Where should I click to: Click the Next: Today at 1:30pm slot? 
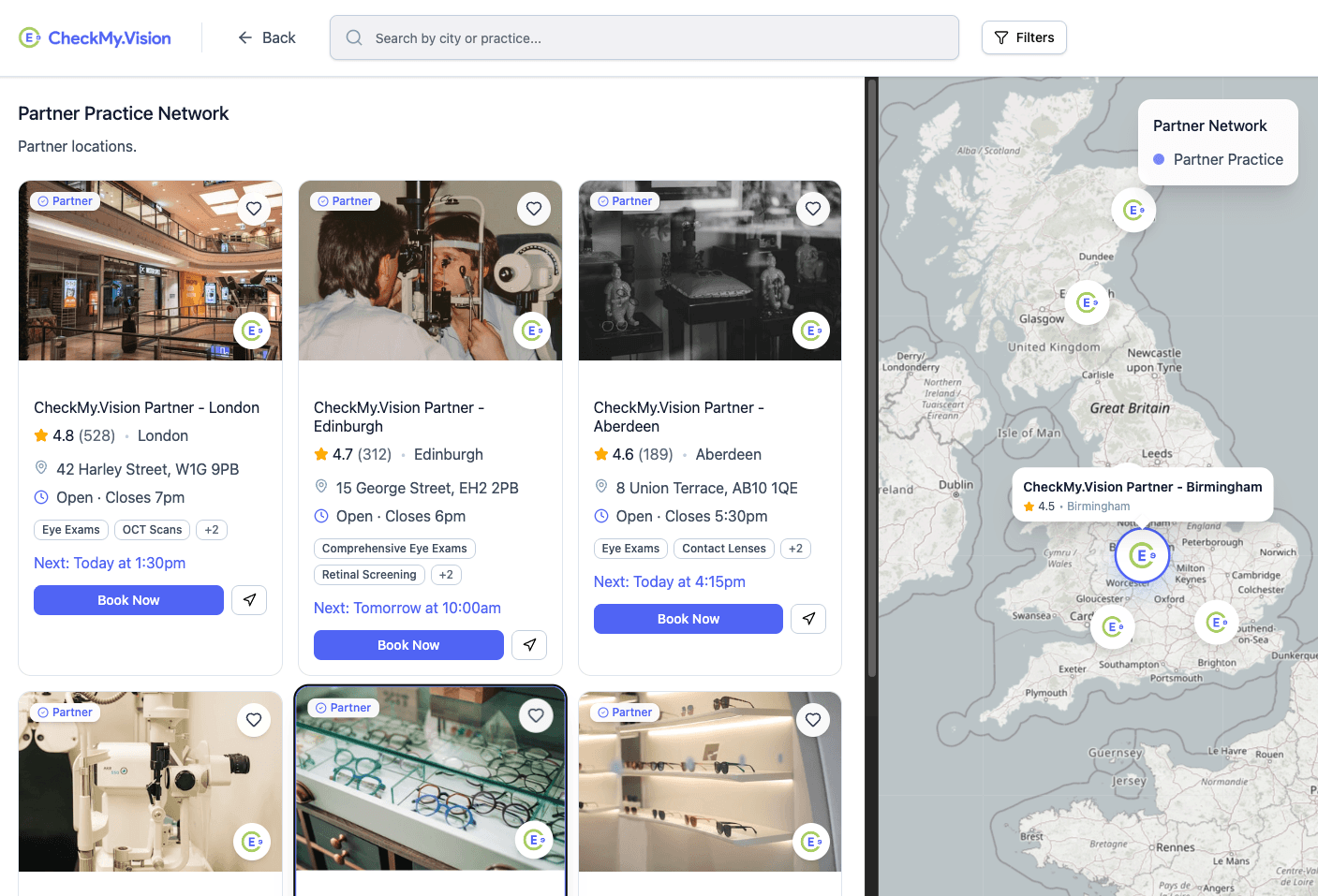[110, 563]
